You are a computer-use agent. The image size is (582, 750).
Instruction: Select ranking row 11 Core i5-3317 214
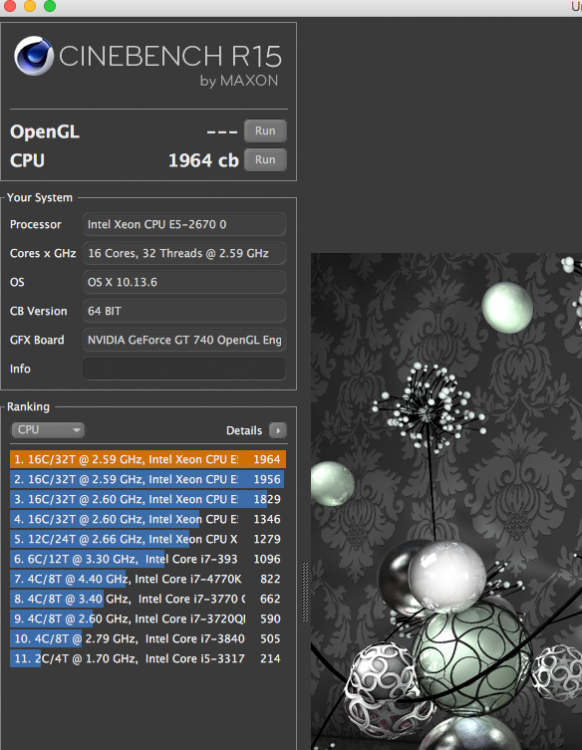(148, 659)
